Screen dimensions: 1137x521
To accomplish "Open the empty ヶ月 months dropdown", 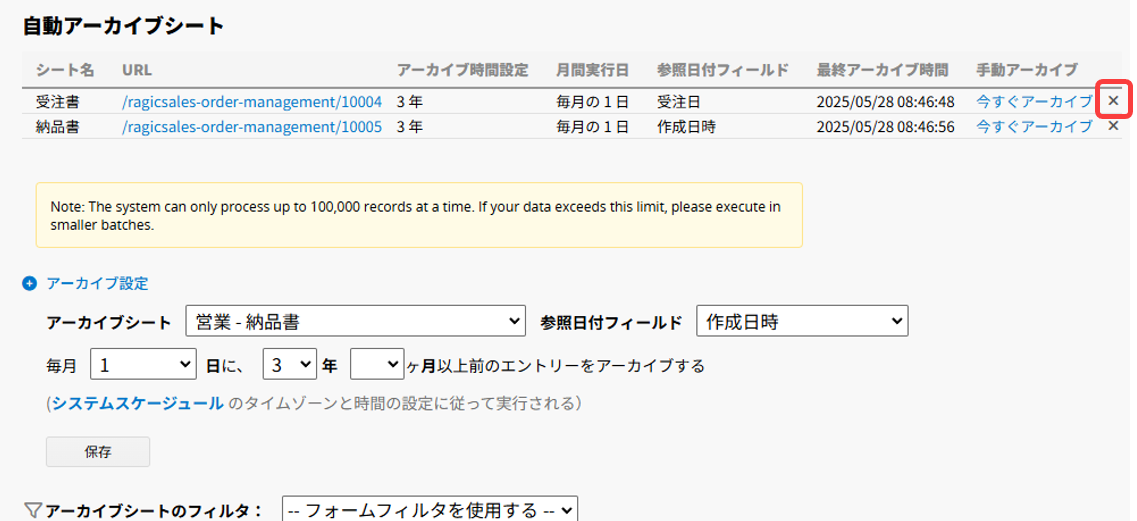I will click(x=376, y=365).
